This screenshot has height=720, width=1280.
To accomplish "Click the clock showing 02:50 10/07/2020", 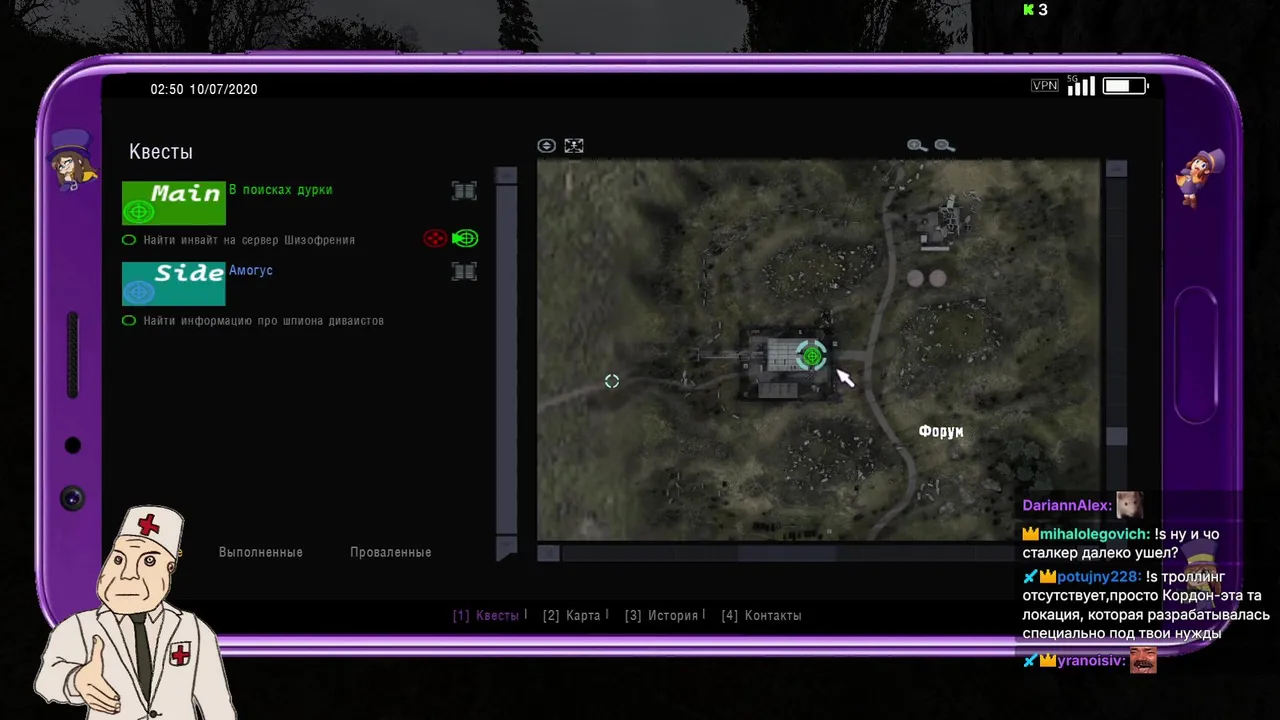I will pos(204,89).
